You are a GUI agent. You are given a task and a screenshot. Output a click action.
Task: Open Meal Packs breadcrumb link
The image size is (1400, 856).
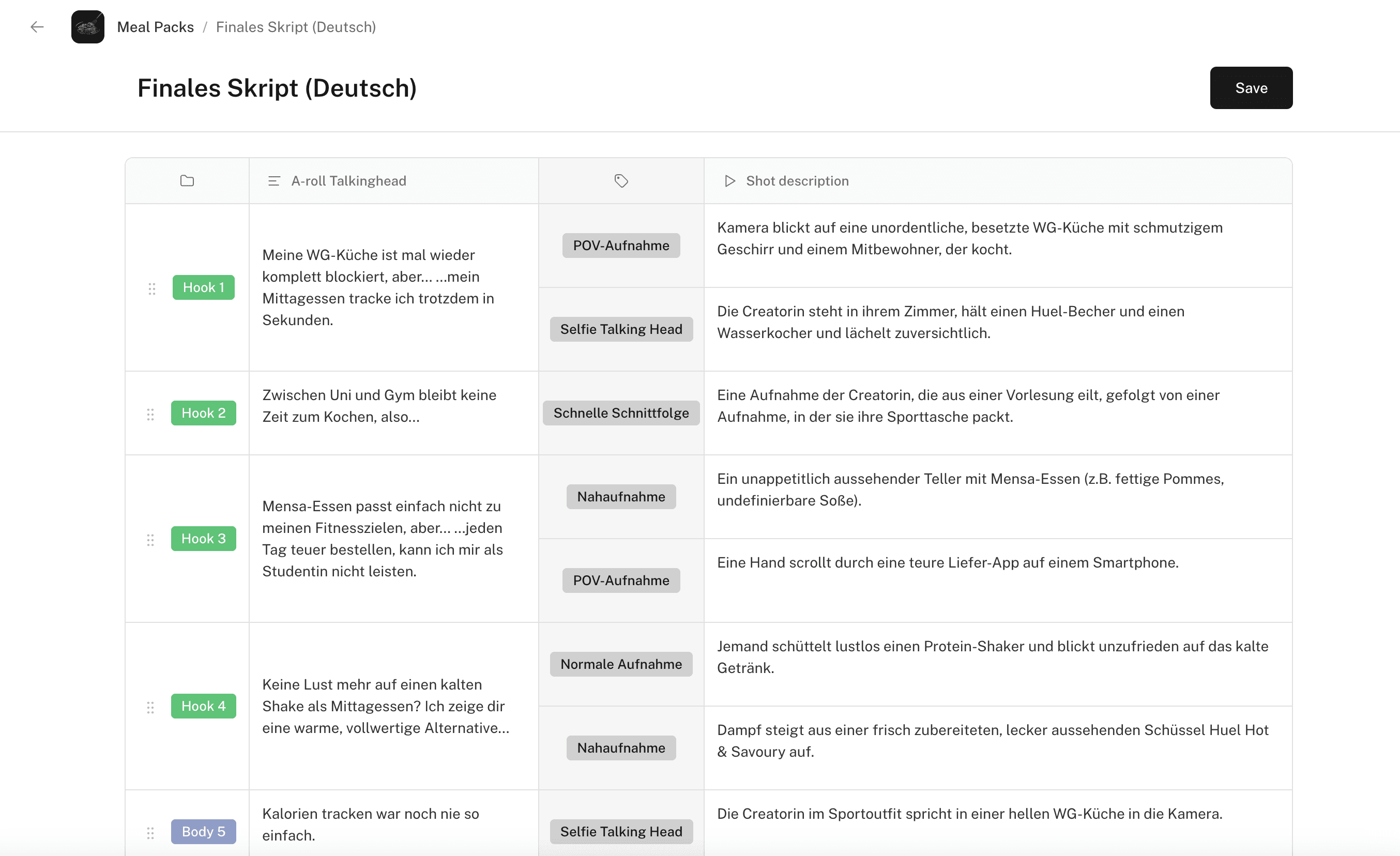[155, 27]
